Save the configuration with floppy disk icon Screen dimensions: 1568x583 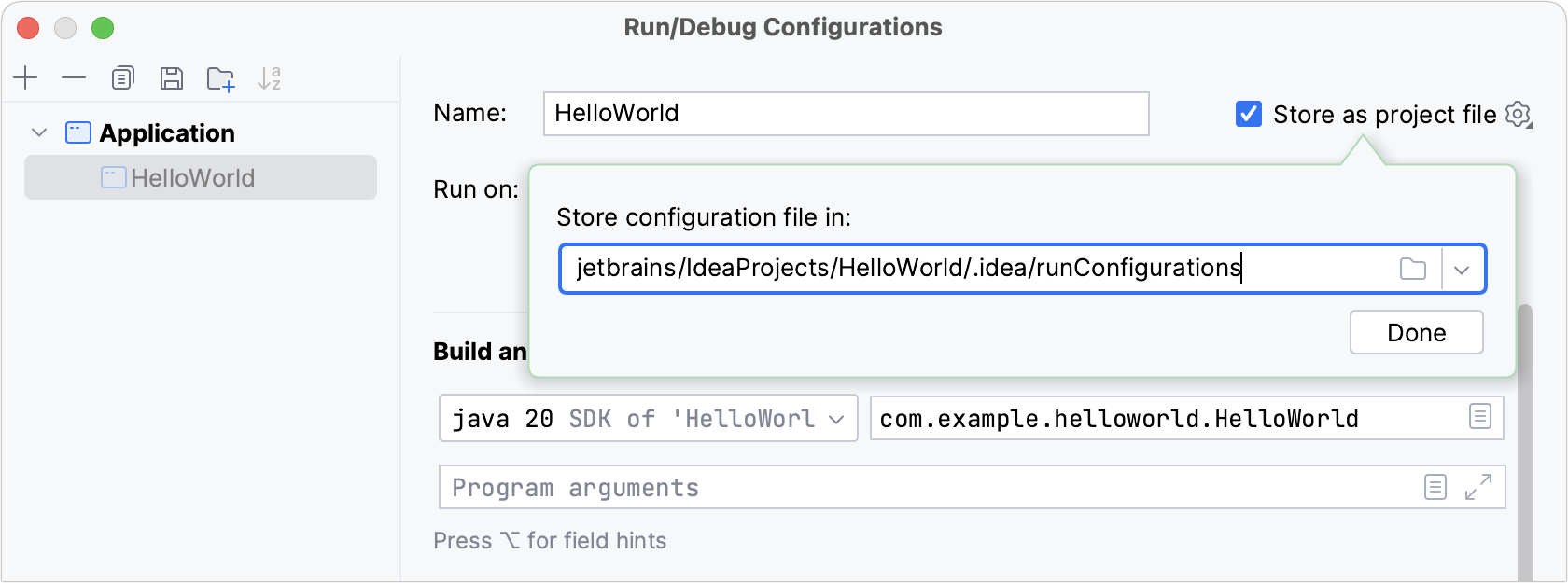(172, 78)
